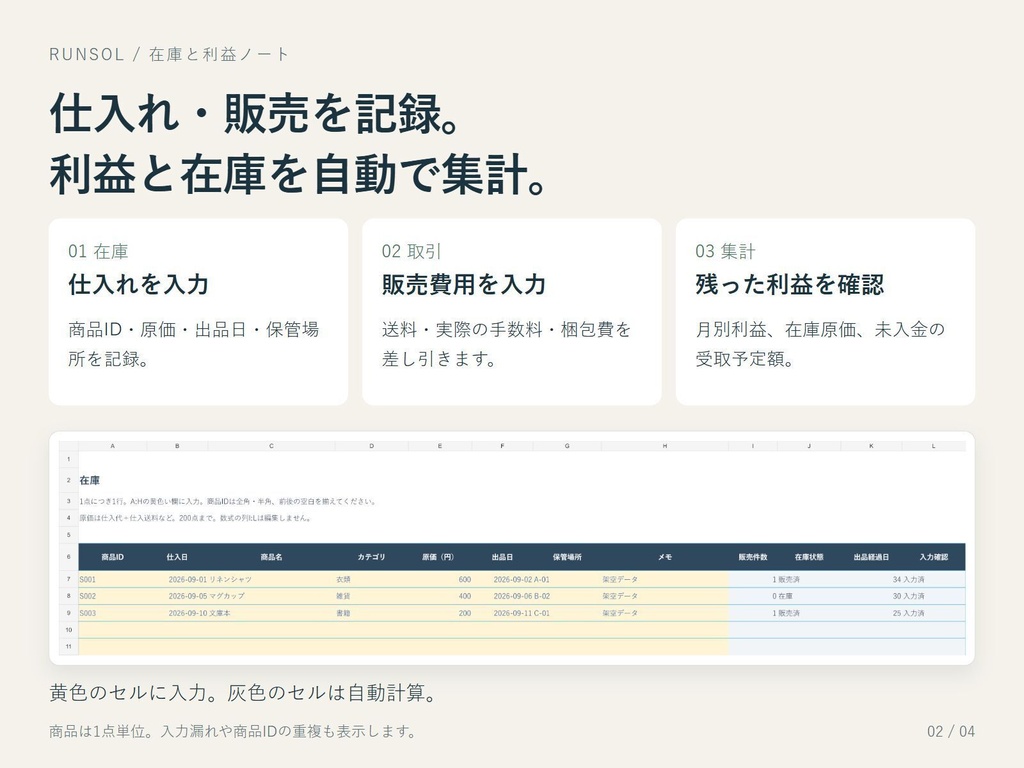Click the "2026-09-02 A-01" cell
Image resolution: width=1024 pixels, height=768 pixels.
[521, 579]
